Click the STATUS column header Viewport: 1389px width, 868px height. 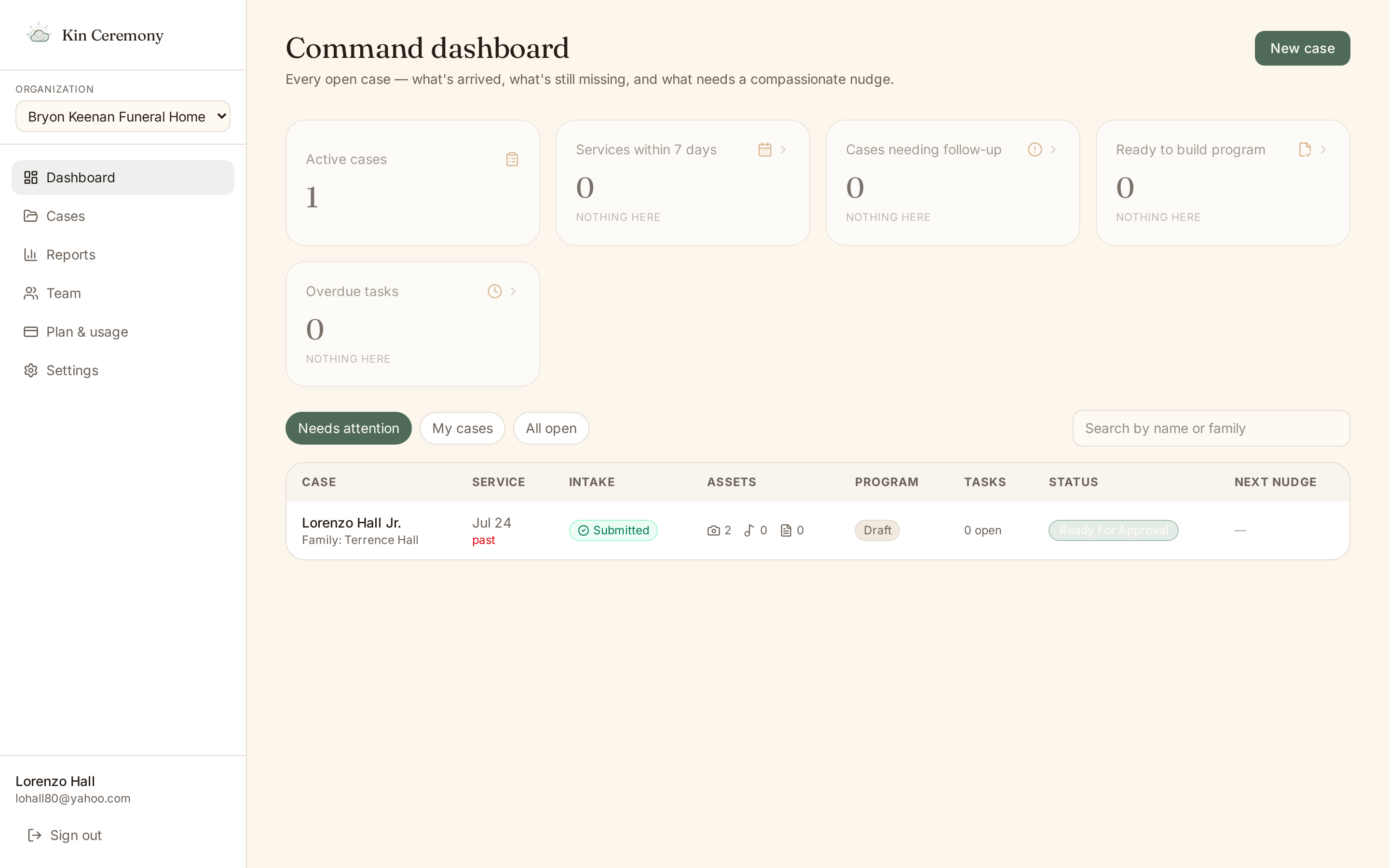pos(1073,482)
